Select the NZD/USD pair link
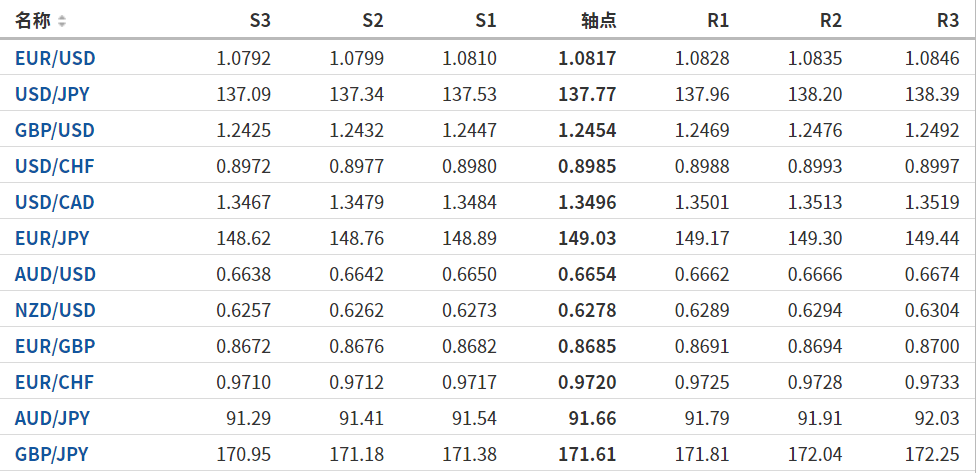Screen dimensions: 978x473 (x=55, y=310)
